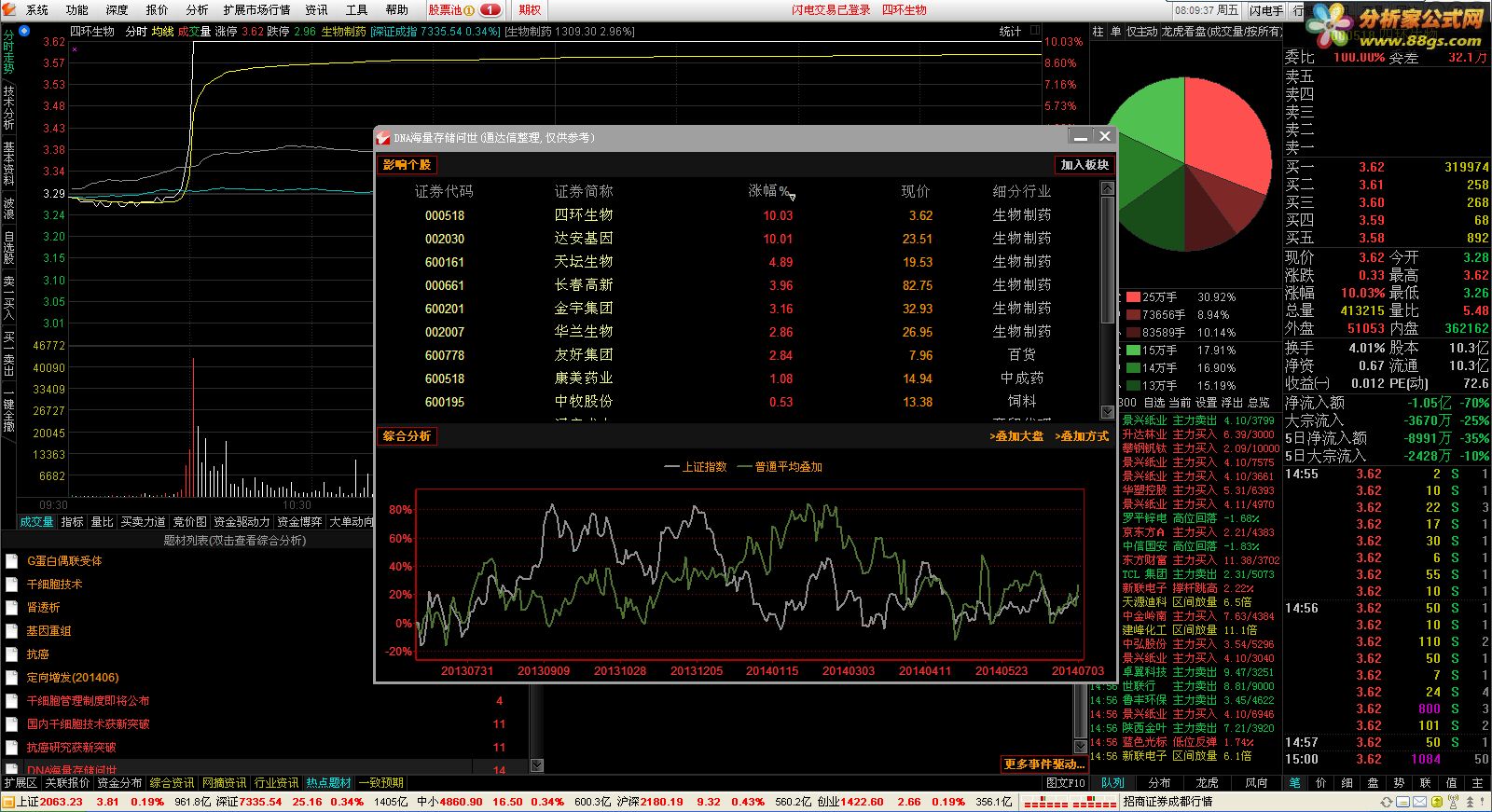The height and width of the screenshot is (812, 1492).
Task: Click the stock table scrollbar down arrow
Action: tap(1107, 411)
